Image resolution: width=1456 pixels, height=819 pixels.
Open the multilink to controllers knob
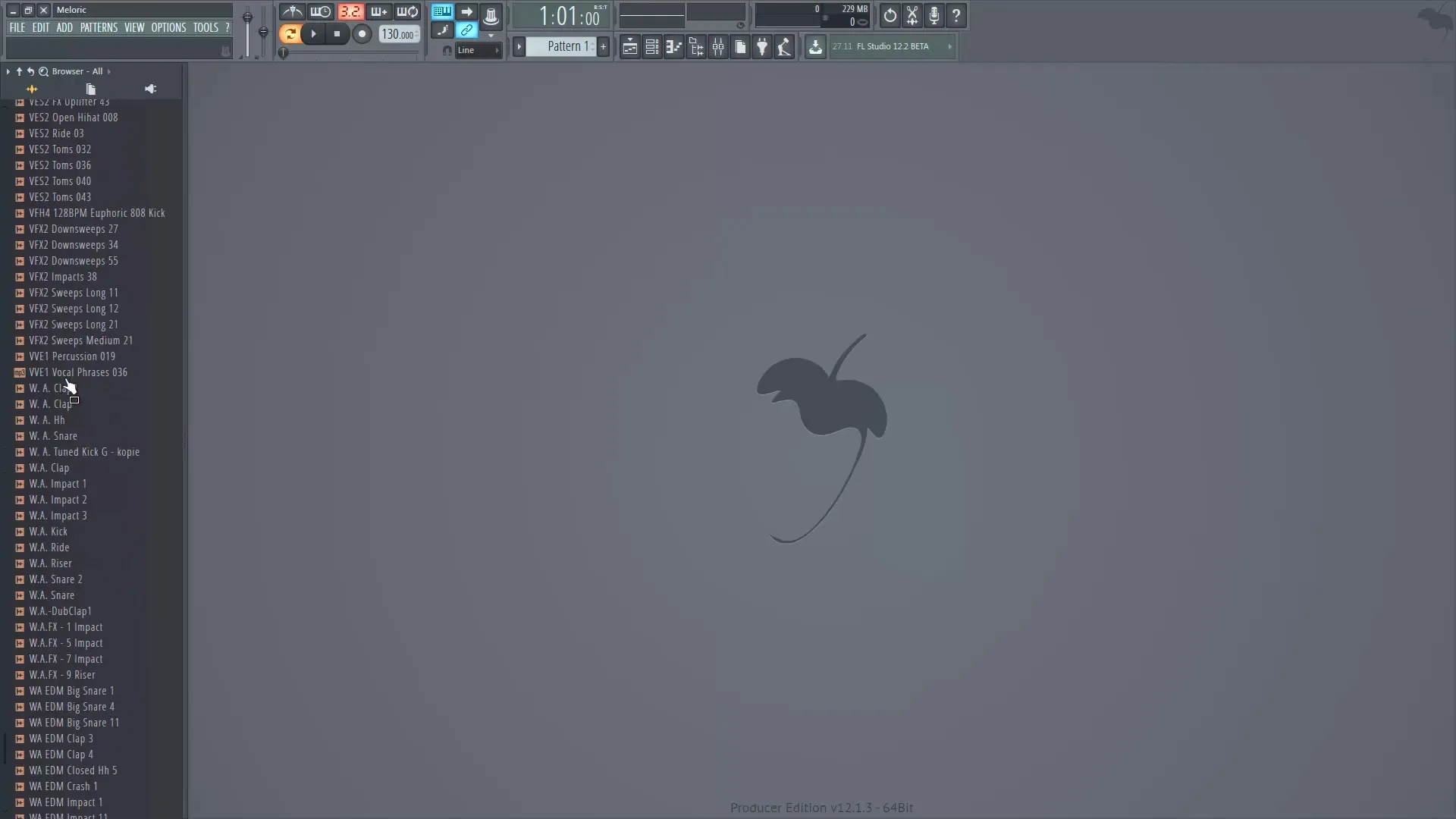491,15
